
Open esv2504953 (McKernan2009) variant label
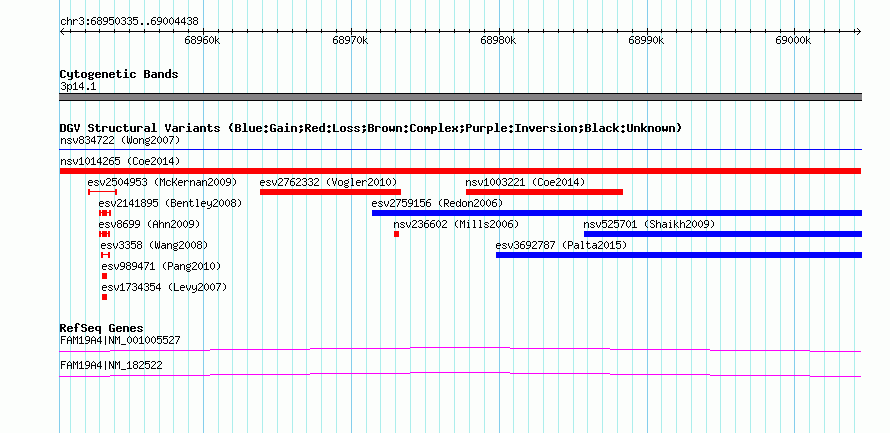point(162,182)
